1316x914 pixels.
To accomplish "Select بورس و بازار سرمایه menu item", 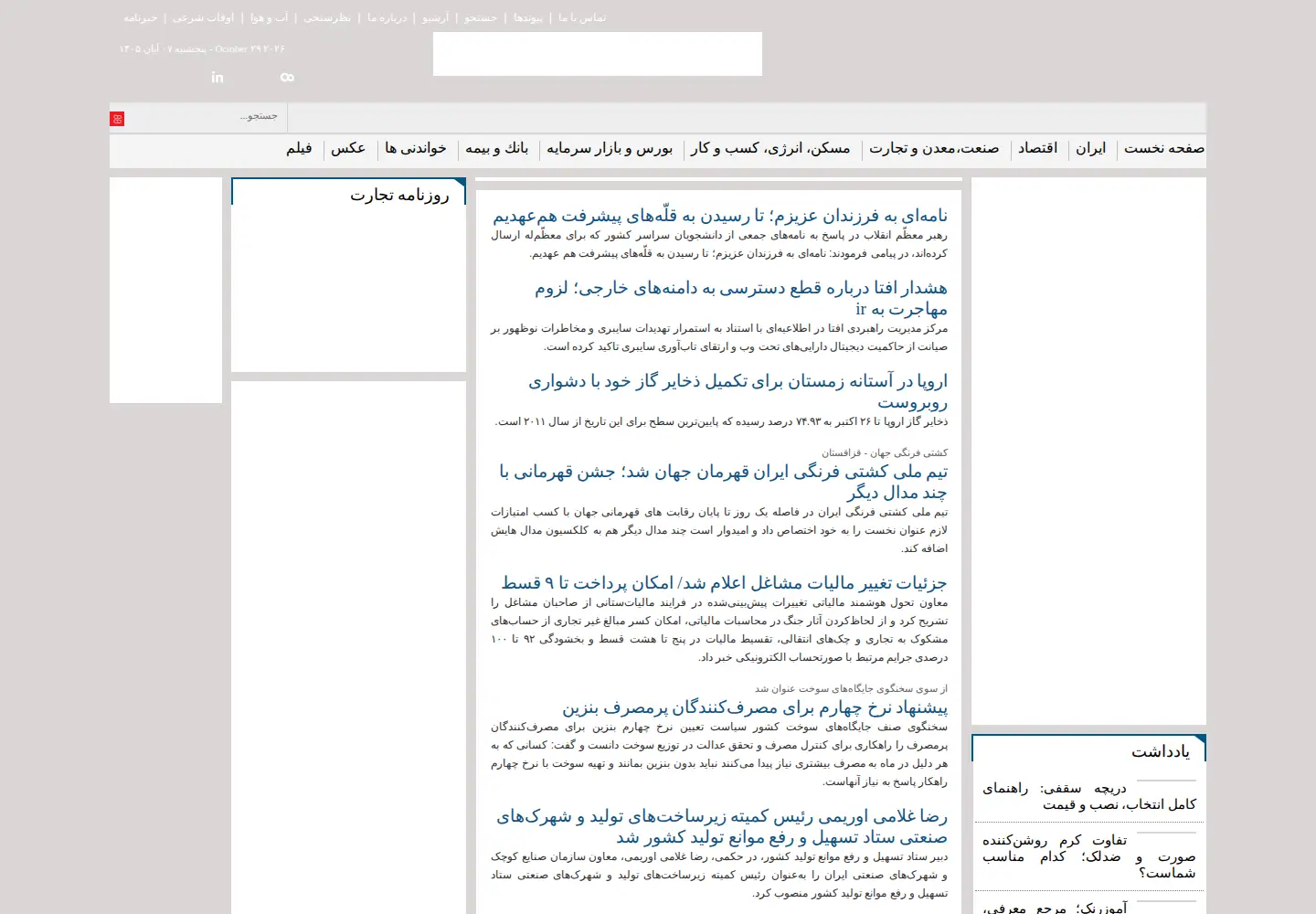I will [x=610, y=148].
